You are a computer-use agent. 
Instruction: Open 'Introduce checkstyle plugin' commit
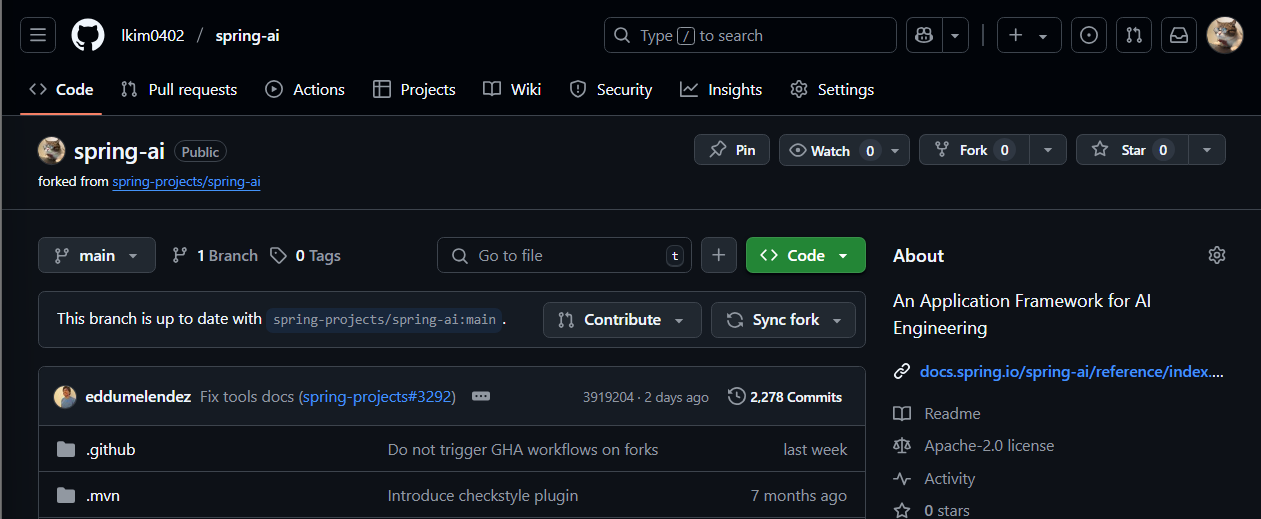tap(483, 495)
